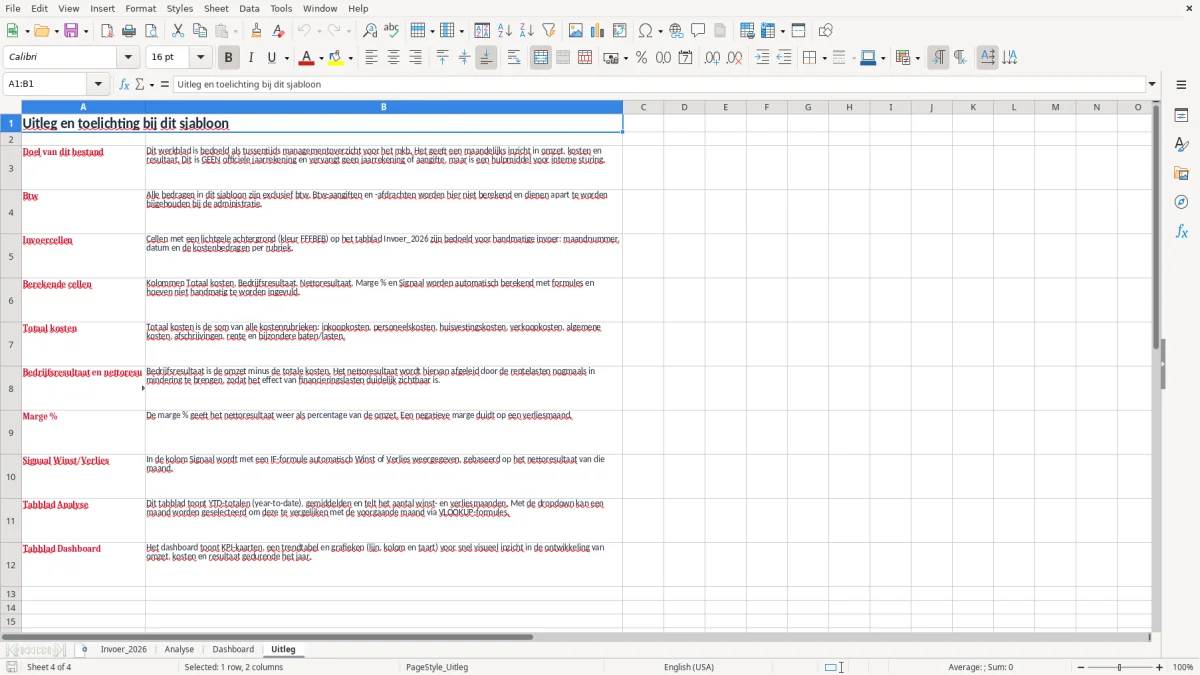This screenshot has width=1200, height=675.
Task: Click the Function Wizard fx icon
Action: [x=124, y=85]
